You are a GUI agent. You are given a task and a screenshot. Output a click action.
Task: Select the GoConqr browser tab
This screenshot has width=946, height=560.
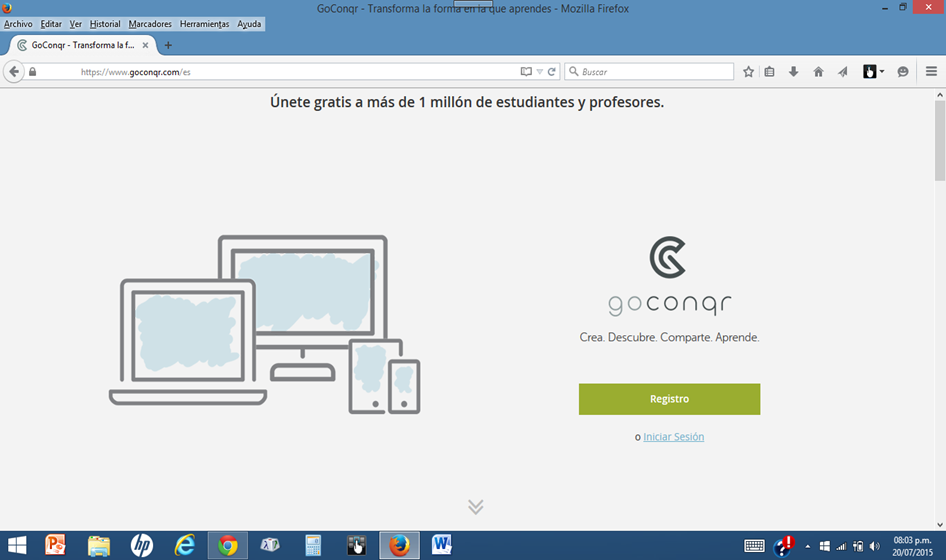tap(83, 45)
